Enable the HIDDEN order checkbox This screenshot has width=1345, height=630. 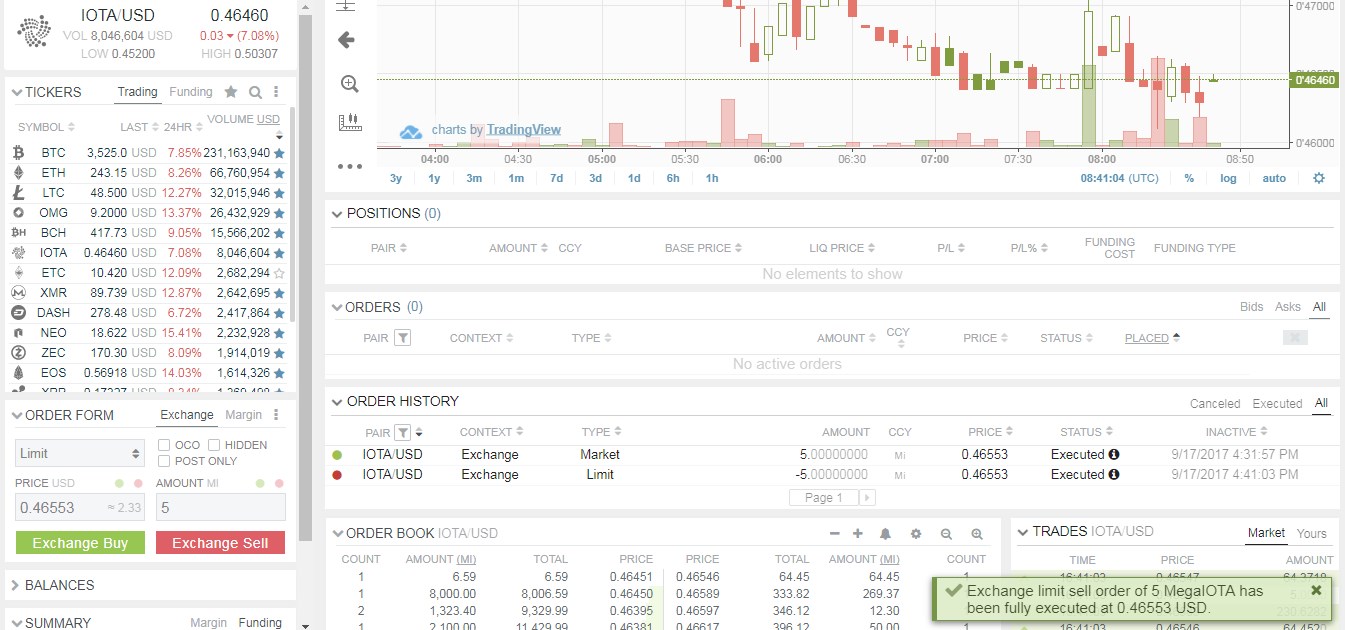click(x=216, y=444)
